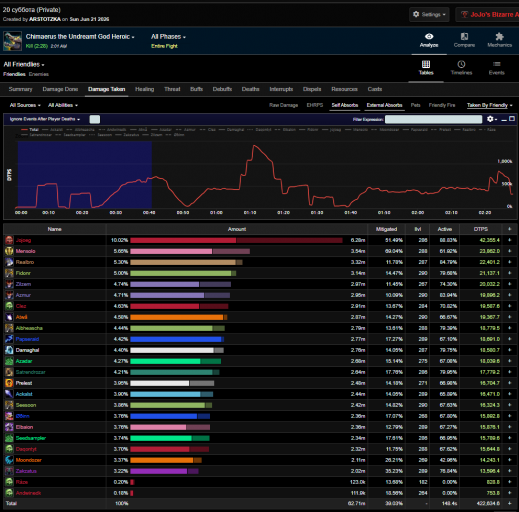This screenshot has height=512, width=519.
Task: Open the All Phases dropdown
Action: click(x=168, y=37)
